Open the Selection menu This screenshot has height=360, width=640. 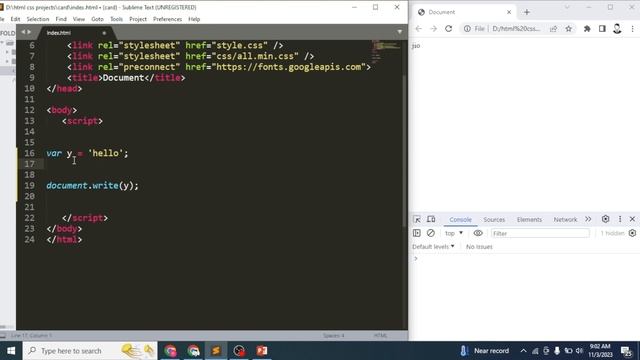click(38, 19)
